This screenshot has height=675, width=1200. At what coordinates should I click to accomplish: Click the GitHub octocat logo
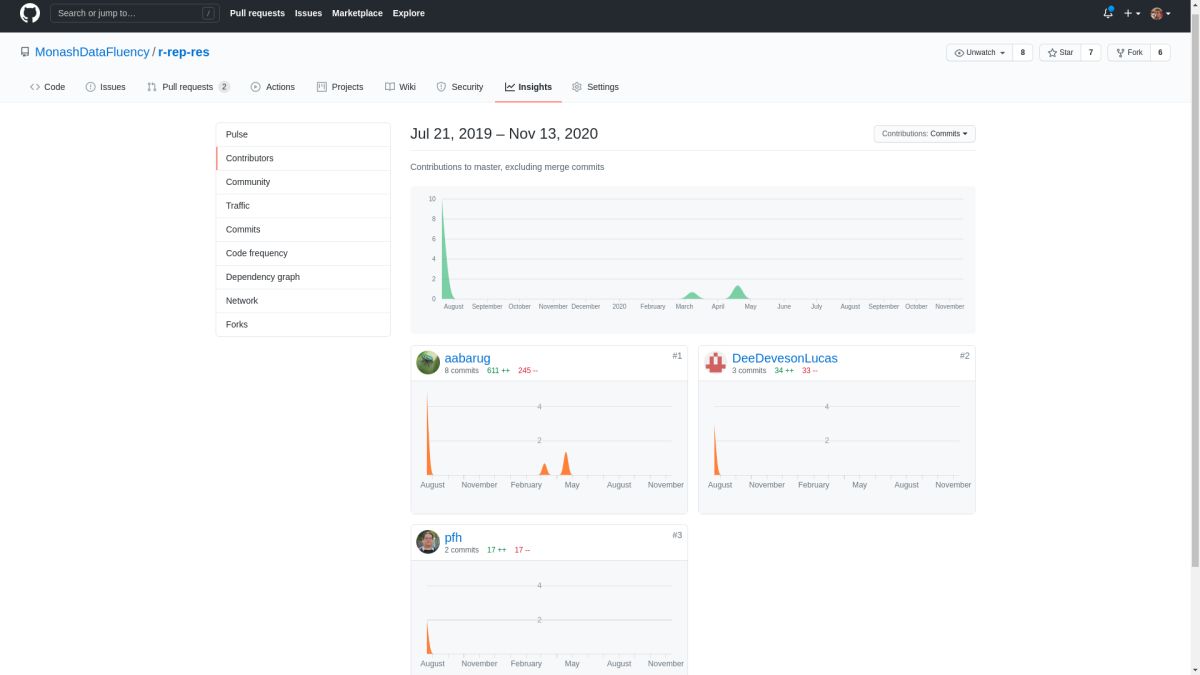[x=30, y=13]
